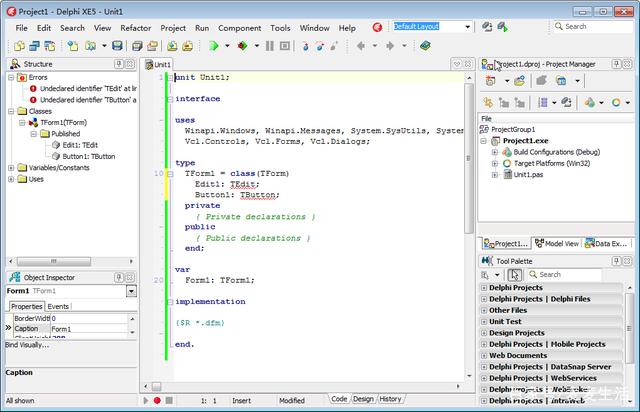Click the green Run button
This screenshot has width=640, height=412.
(x=213, y=46)
